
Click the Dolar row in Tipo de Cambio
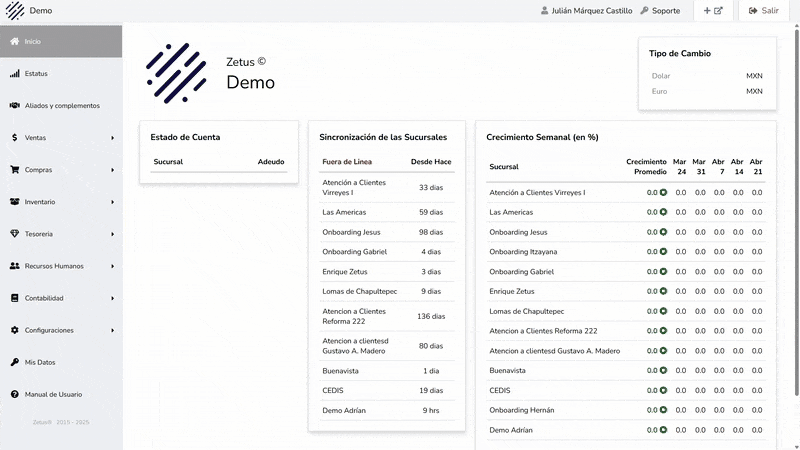coord(707,76)
